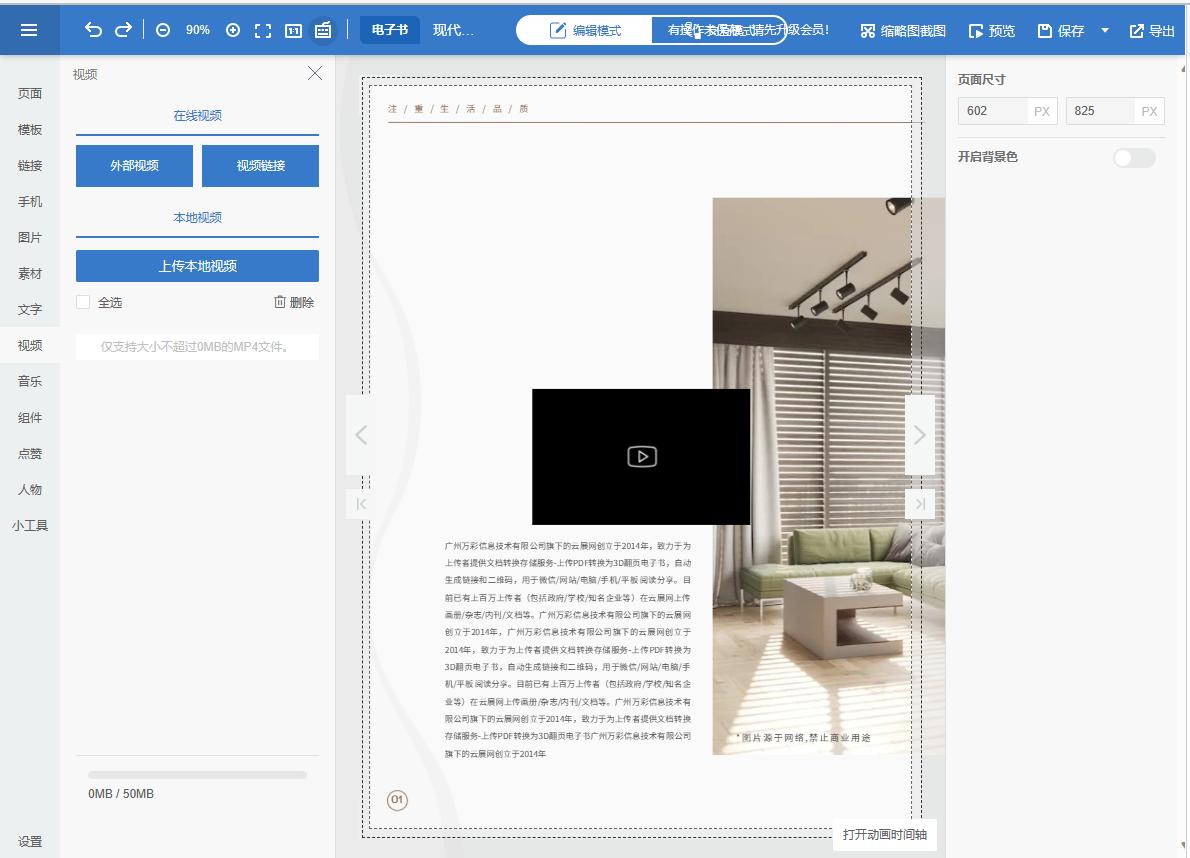Switch to 编辑模式 editing mode
This screenshot has height=858, width=1190.
(x=584, y=30)
